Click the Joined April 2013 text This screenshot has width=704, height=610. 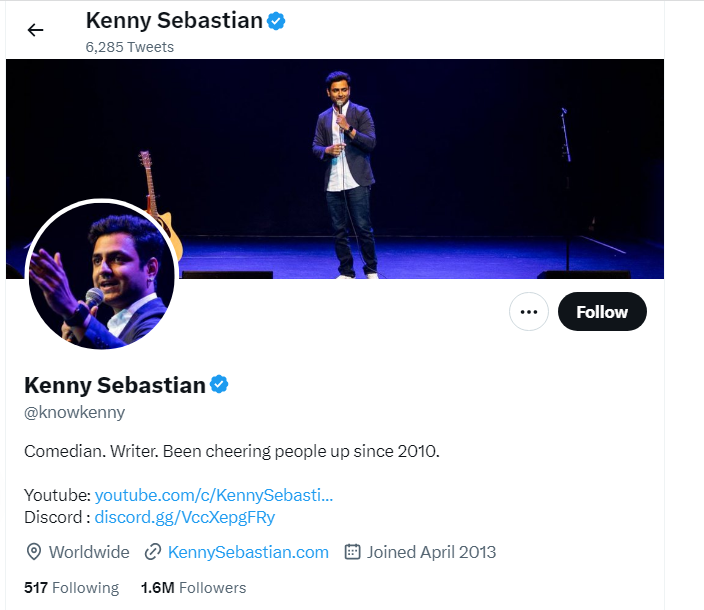point(431,552)
